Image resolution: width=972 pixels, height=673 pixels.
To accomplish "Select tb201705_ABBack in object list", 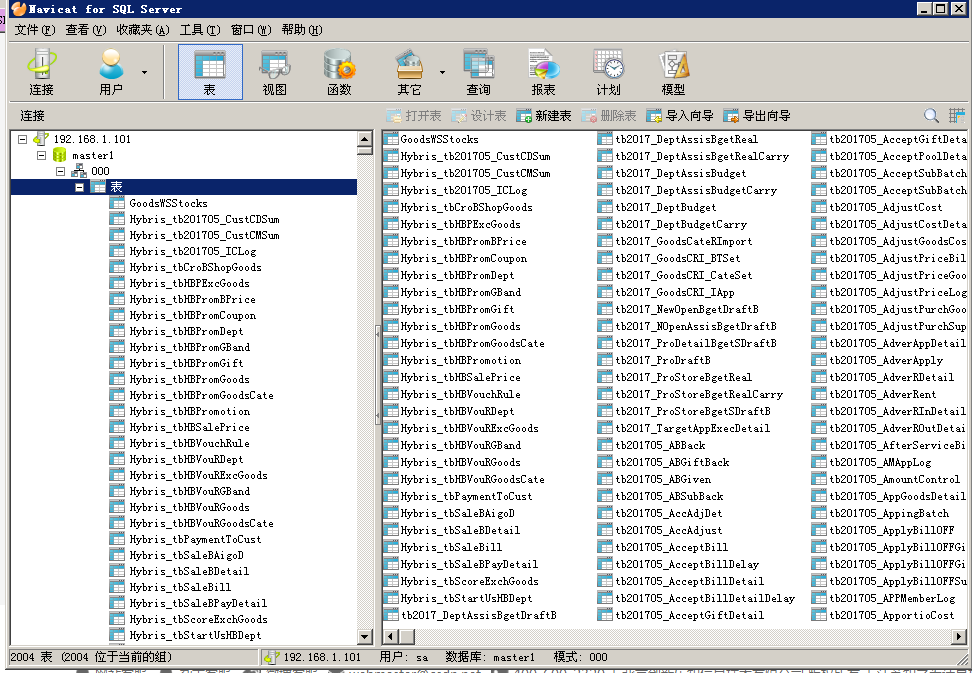I will tap(660, 445).
